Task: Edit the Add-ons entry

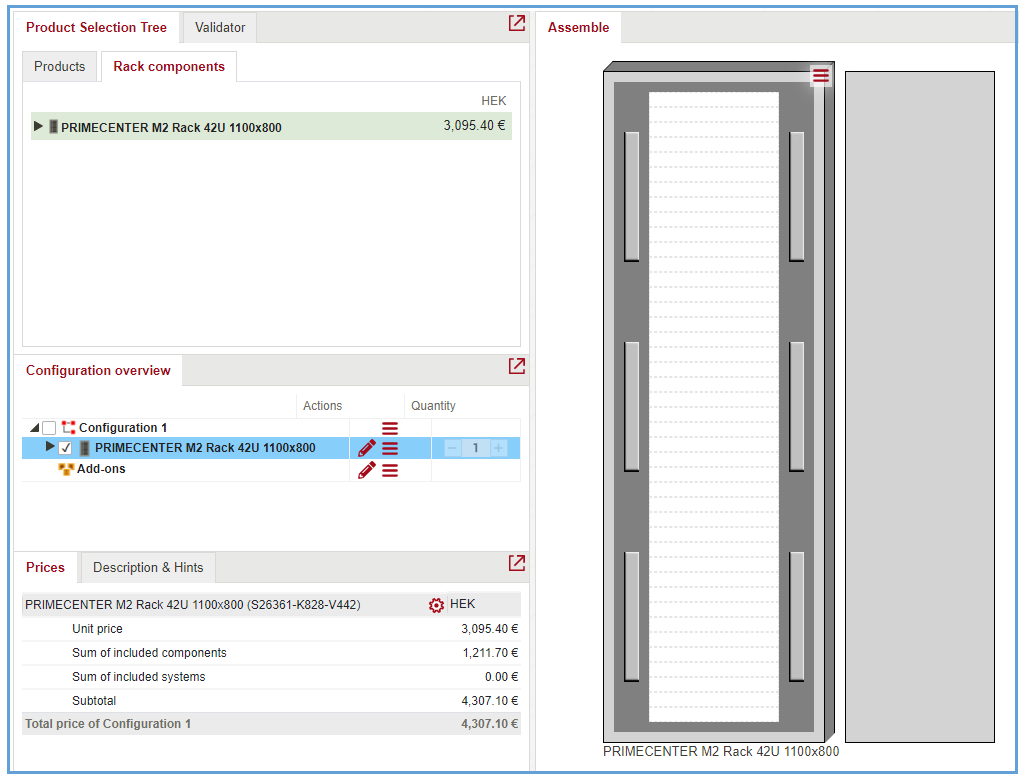Action: coord(366,470)
